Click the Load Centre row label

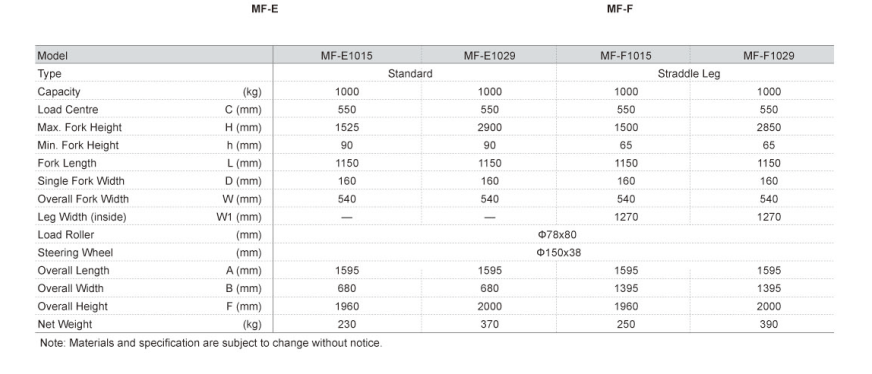point(67,109)
